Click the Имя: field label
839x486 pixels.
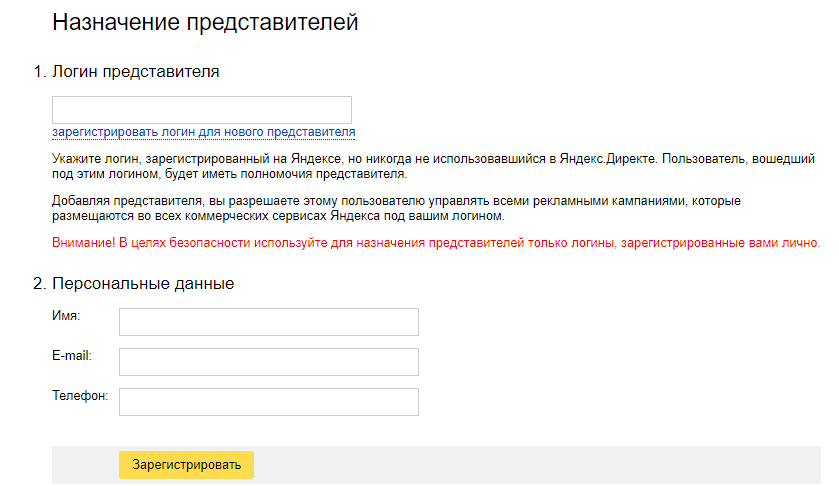tap(66, 316)
